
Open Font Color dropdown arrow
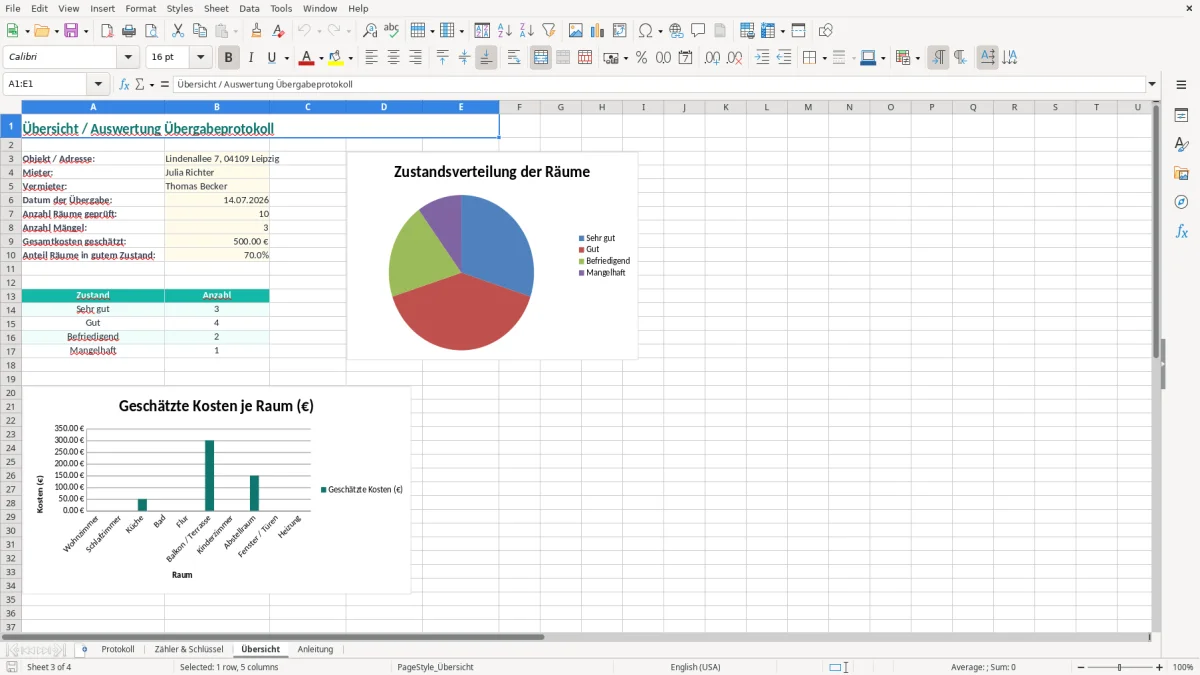click(x=321, y=58)
